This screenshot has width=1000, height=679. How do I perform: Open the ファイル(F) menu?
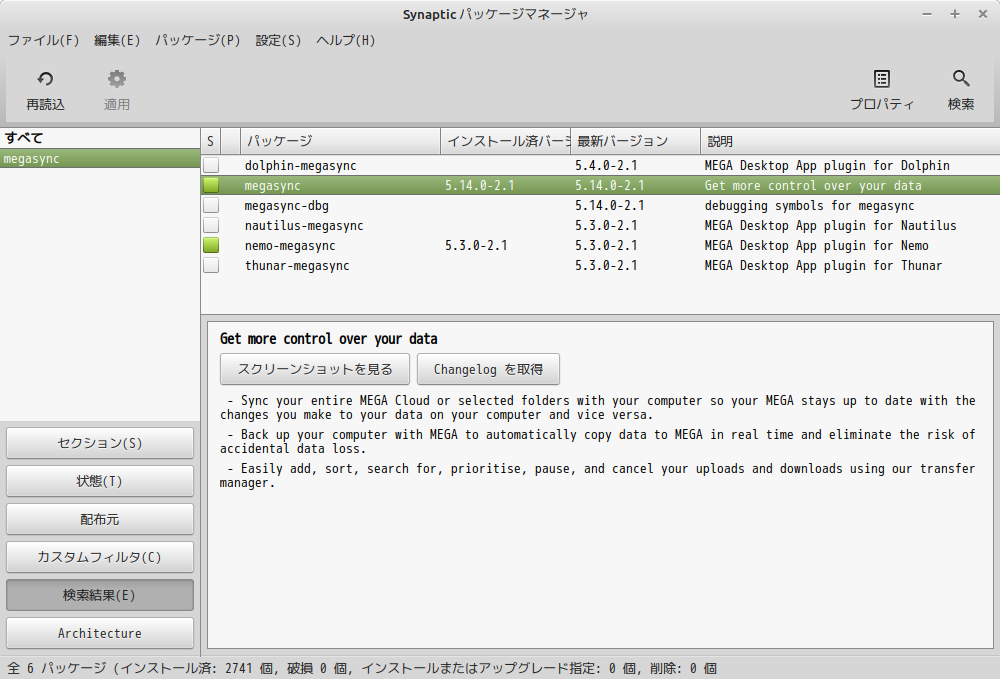point(43,40)
